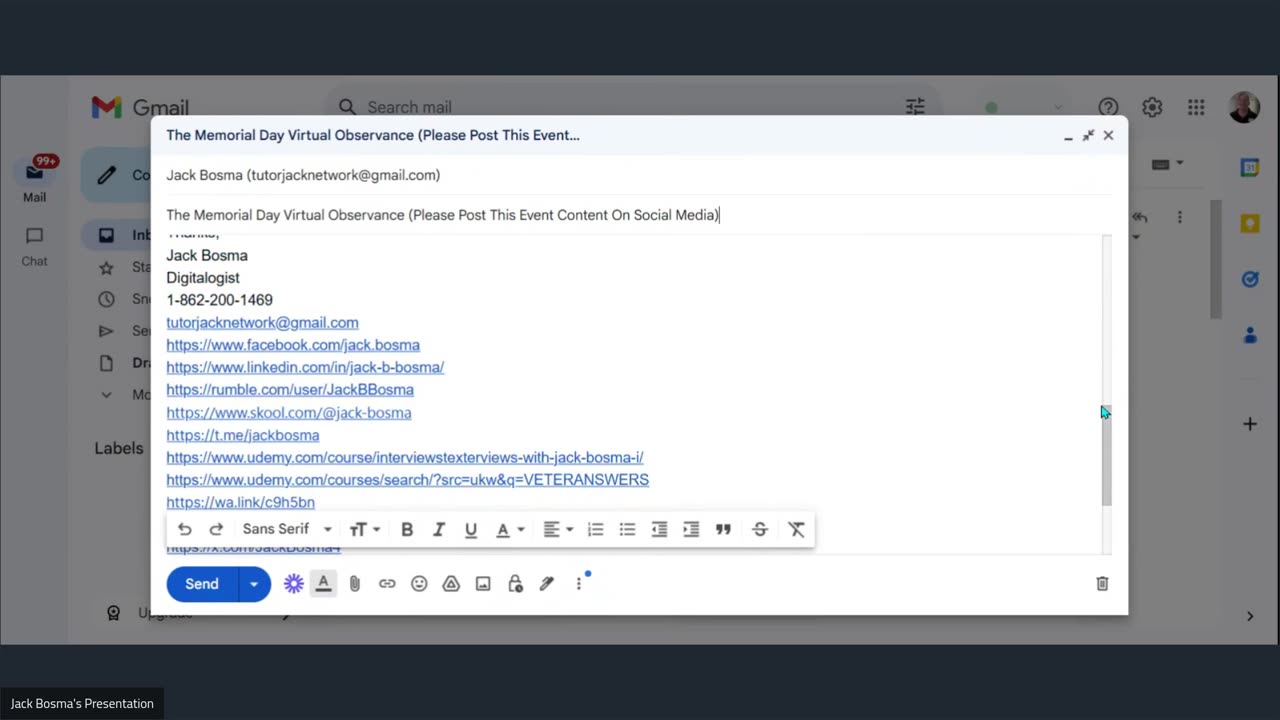Open the tutorjacknetwork@gmail.com link
The height and width of the screenshot is (720, 1280).
click(262, 323)
